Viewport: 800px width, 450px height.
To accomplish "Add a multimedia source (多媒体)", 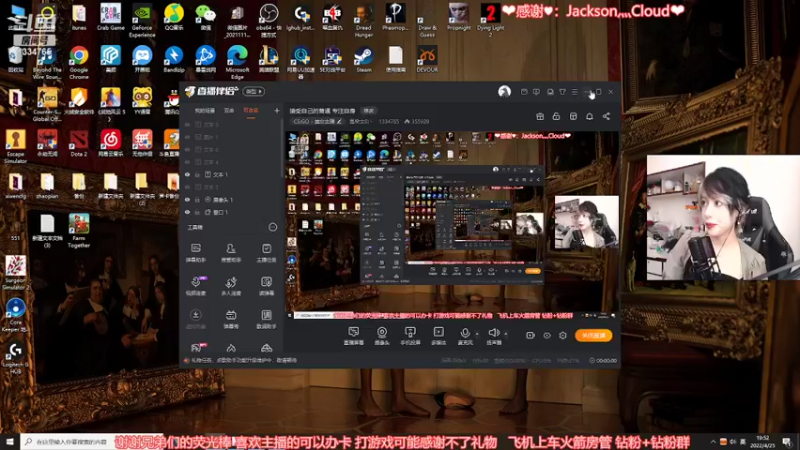I will (438, 336).
